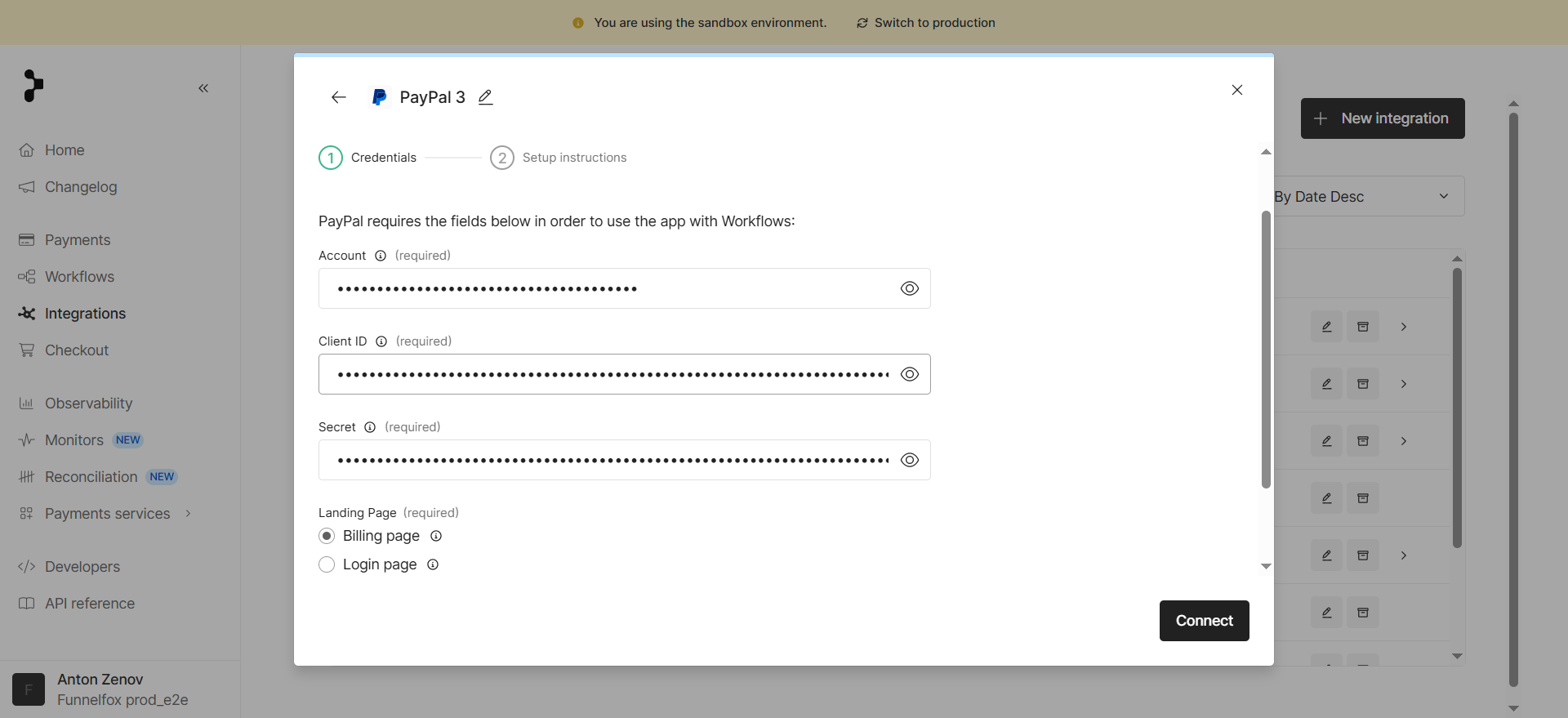Click edit icon in first integration row
Image resolution: width=1568 pixels, height=718 pixels.
click(x=1327, y=327)
